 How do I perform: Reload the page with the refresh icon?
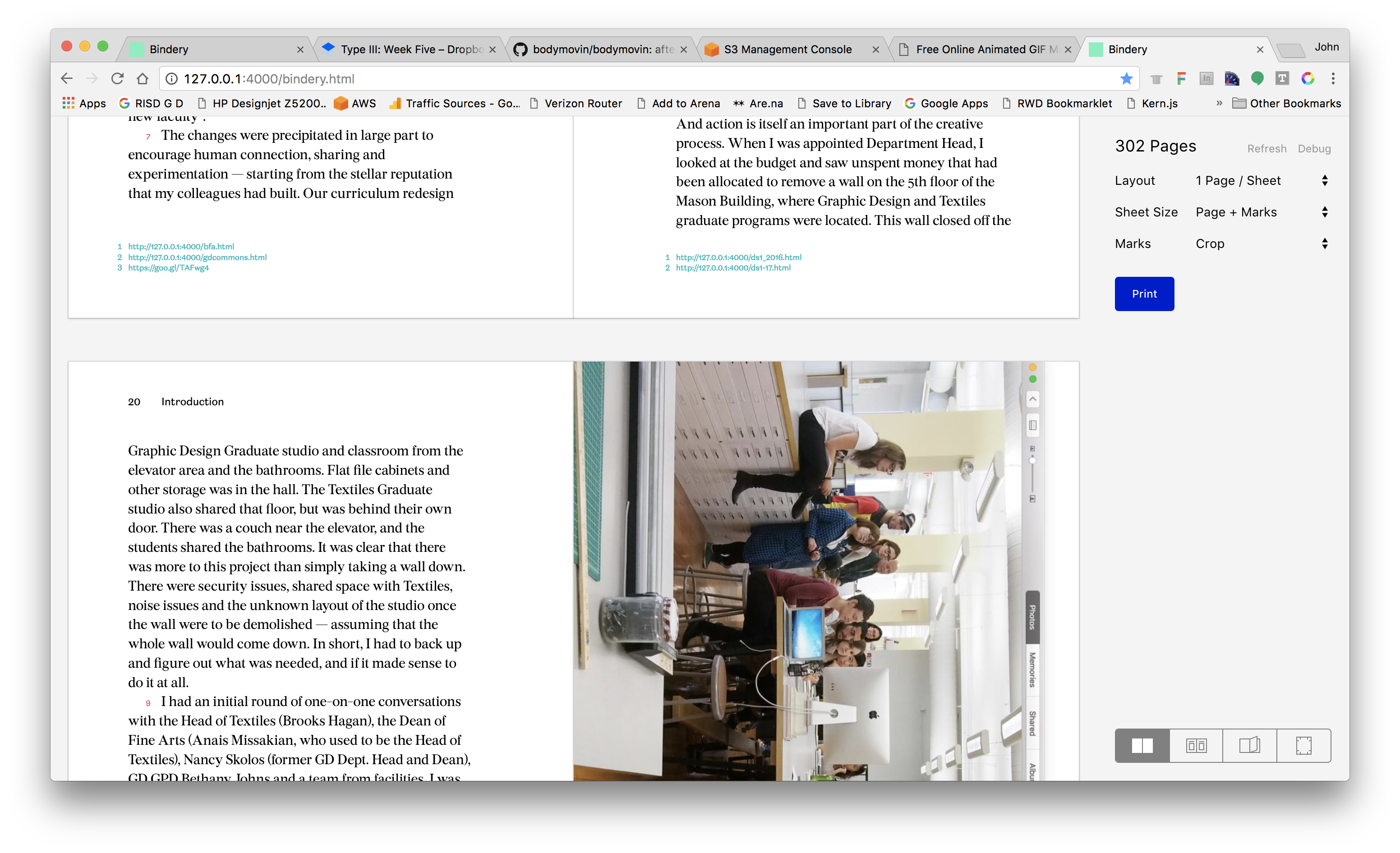[117, 78]
